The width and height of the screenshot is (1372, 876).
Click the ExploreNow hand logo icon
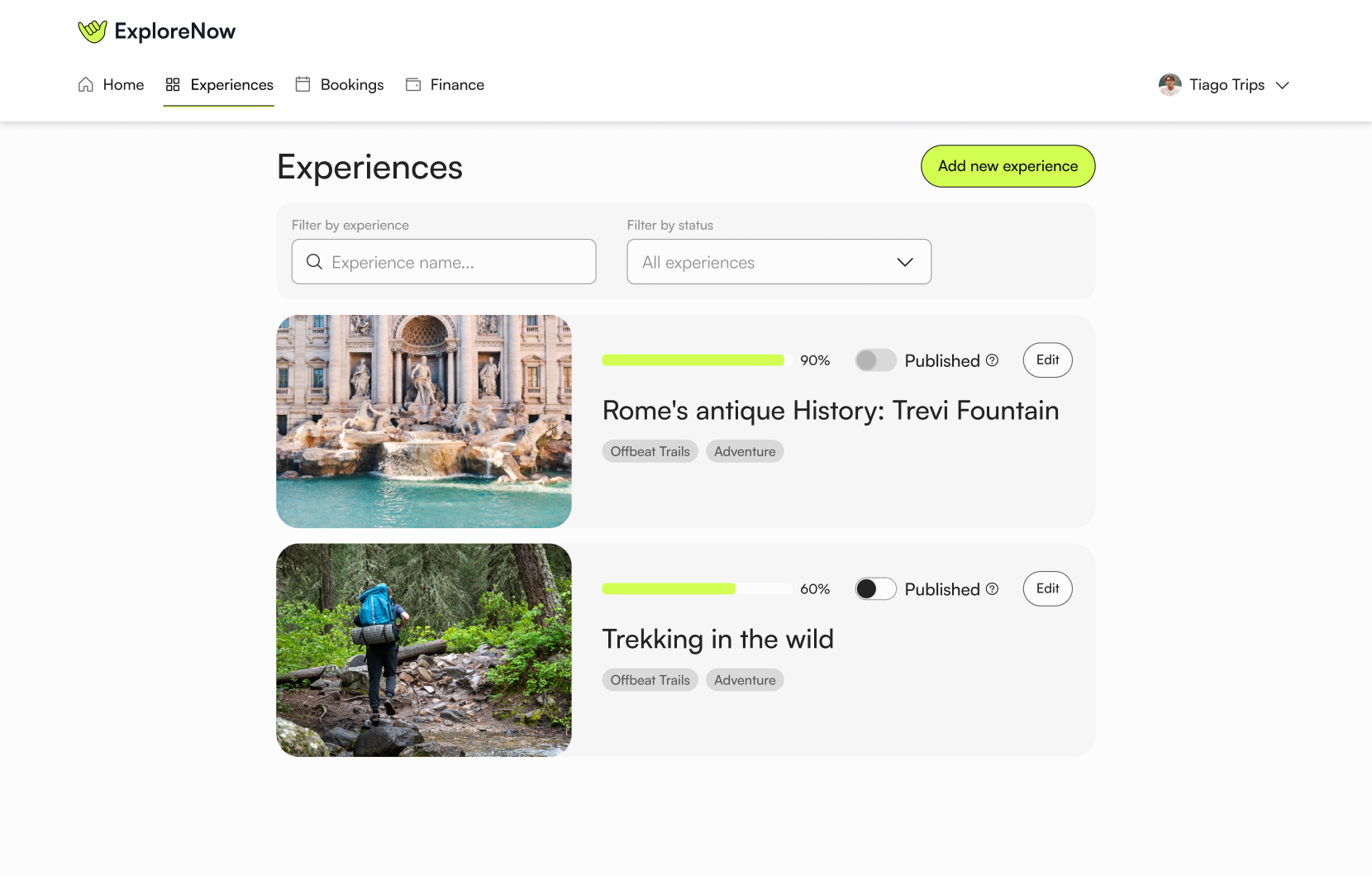point(93,31)
